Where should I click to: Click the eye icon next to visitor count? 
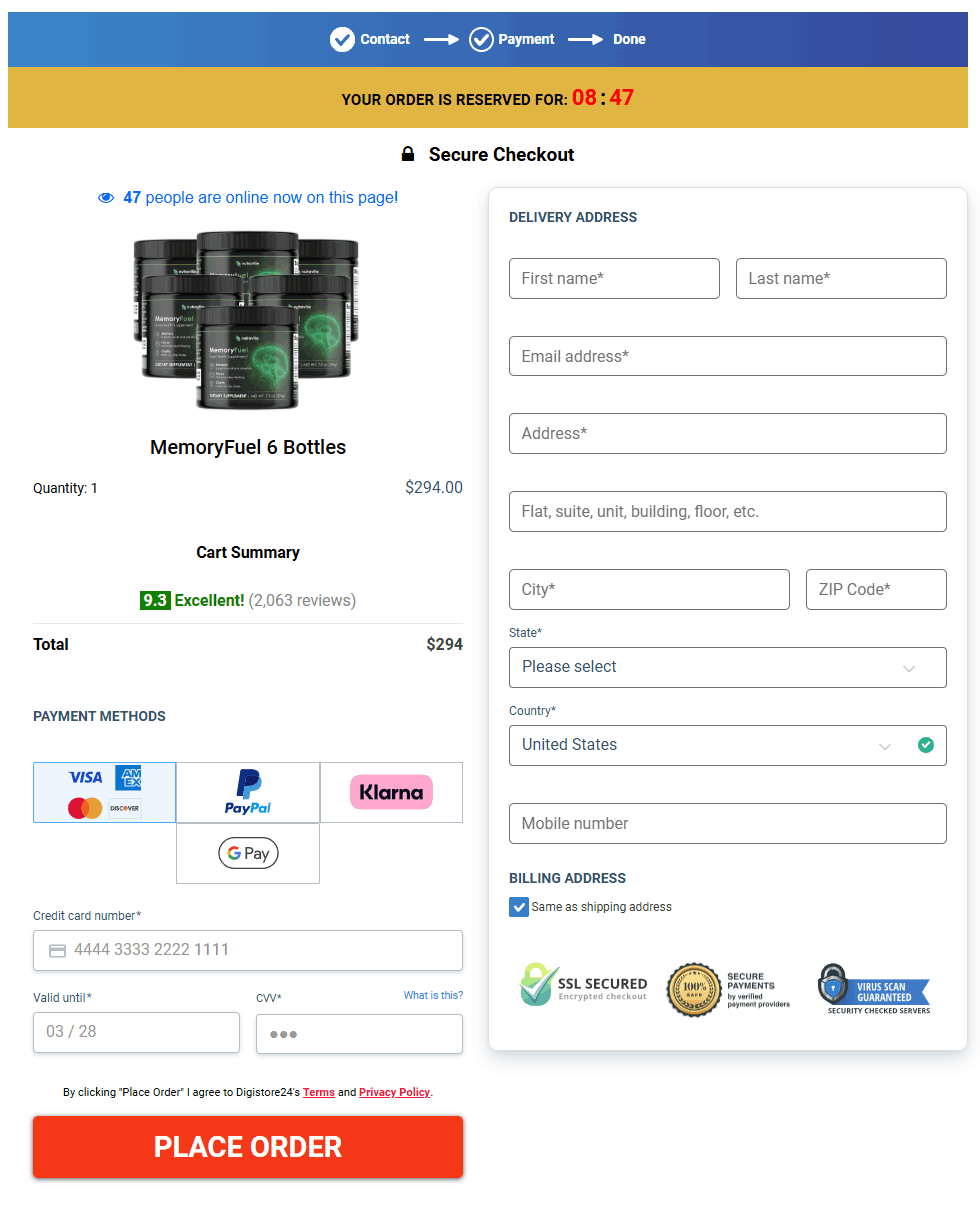tap(106, 197)
